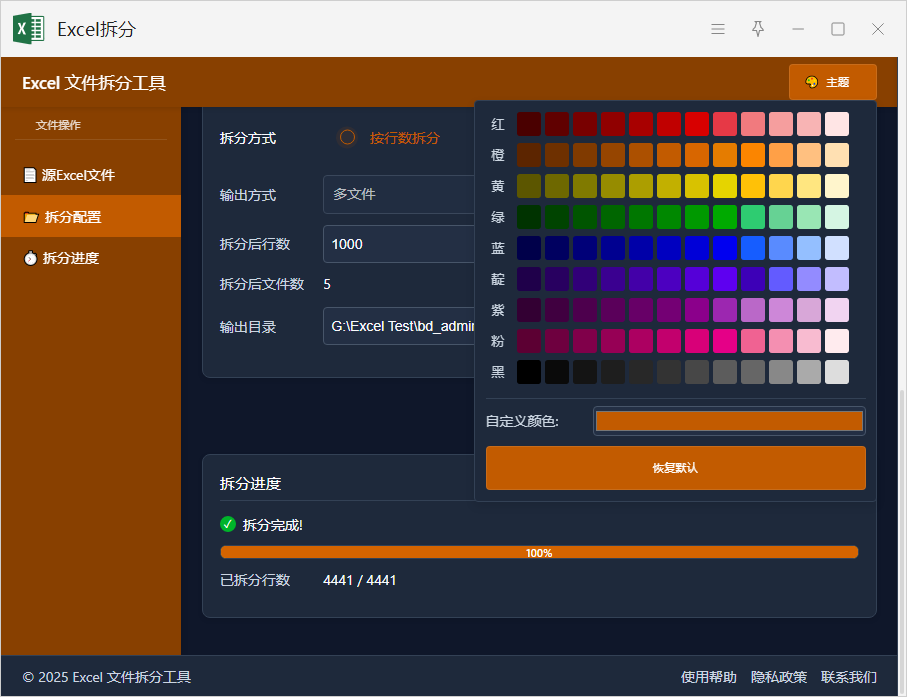907x697 pixels.
Task: Open the hamburger menu in title bar
Action: 718,29
